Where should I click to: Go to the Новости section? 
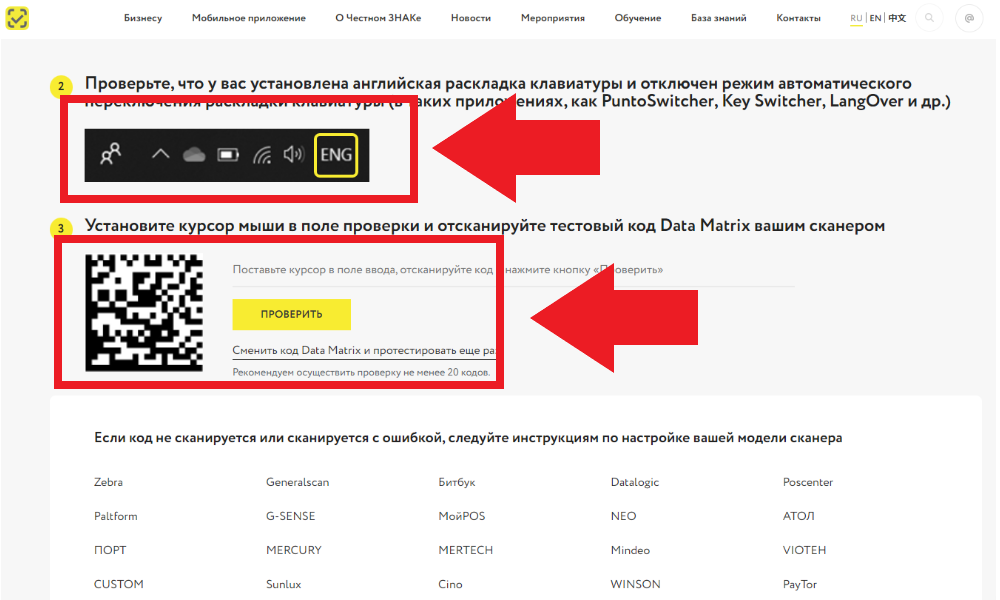471,18
